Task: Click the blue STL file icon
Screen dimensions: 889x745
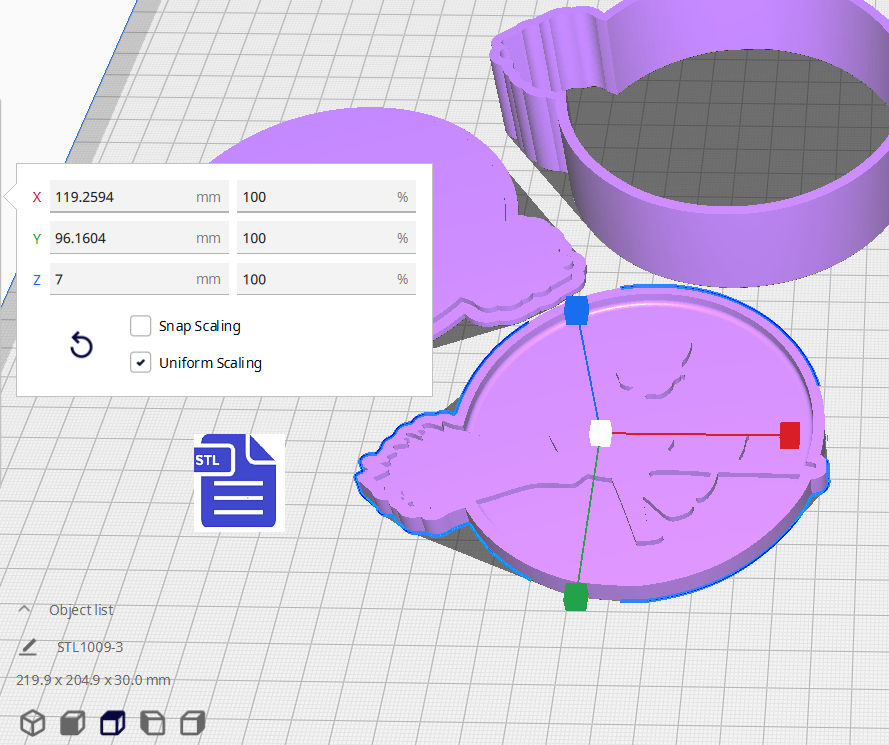Action: pyautogui.click(x=240, y=481)
